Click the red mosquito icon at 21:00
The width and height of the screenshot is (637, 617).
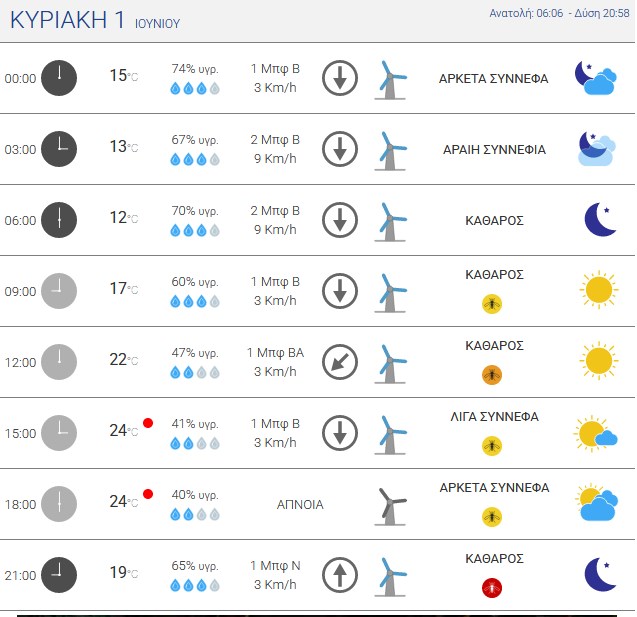[492, 588]
